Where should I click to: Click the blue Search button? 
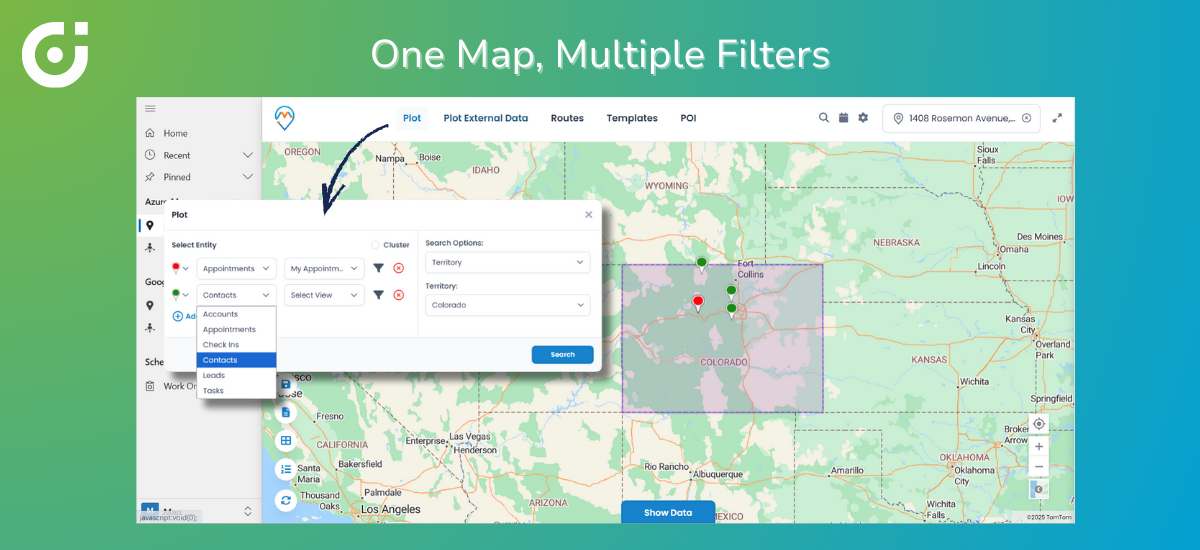pyautogui.click(x=562, y=354)
